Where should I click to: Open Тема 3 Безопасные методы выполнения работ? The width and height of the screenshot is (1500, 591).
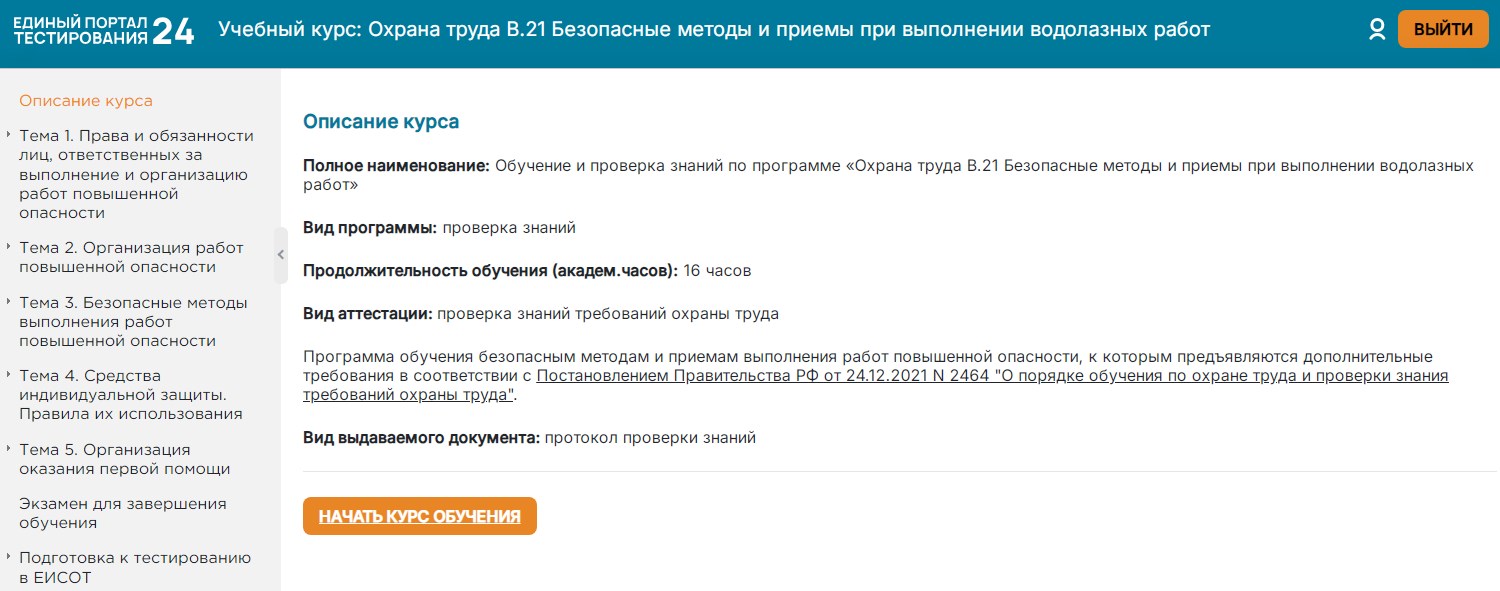133,321
